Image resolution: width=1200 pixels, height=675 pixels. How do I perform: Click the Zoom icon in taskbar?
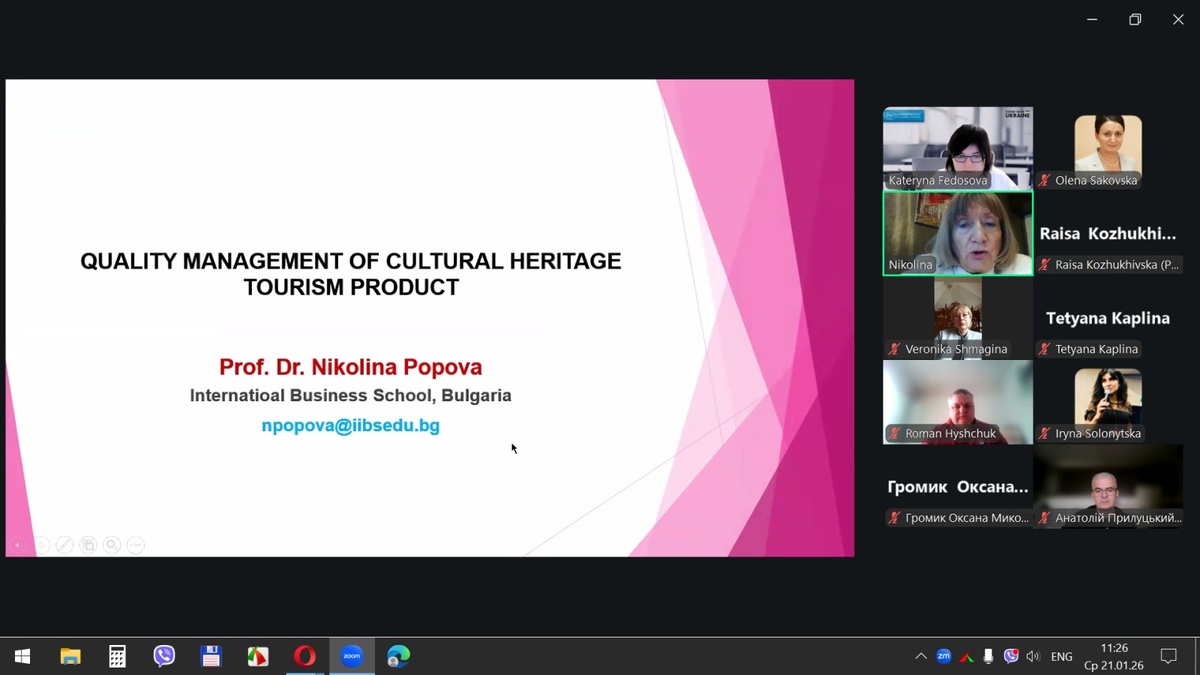[x=351, y=656]
